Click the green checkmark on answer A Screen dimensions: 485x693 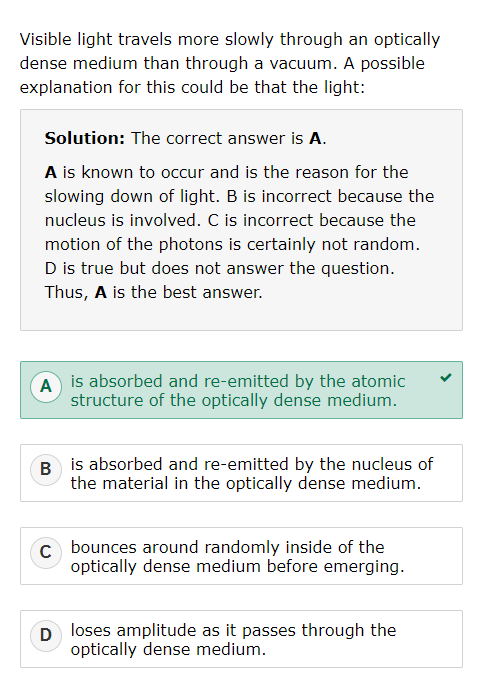[446, 377]
